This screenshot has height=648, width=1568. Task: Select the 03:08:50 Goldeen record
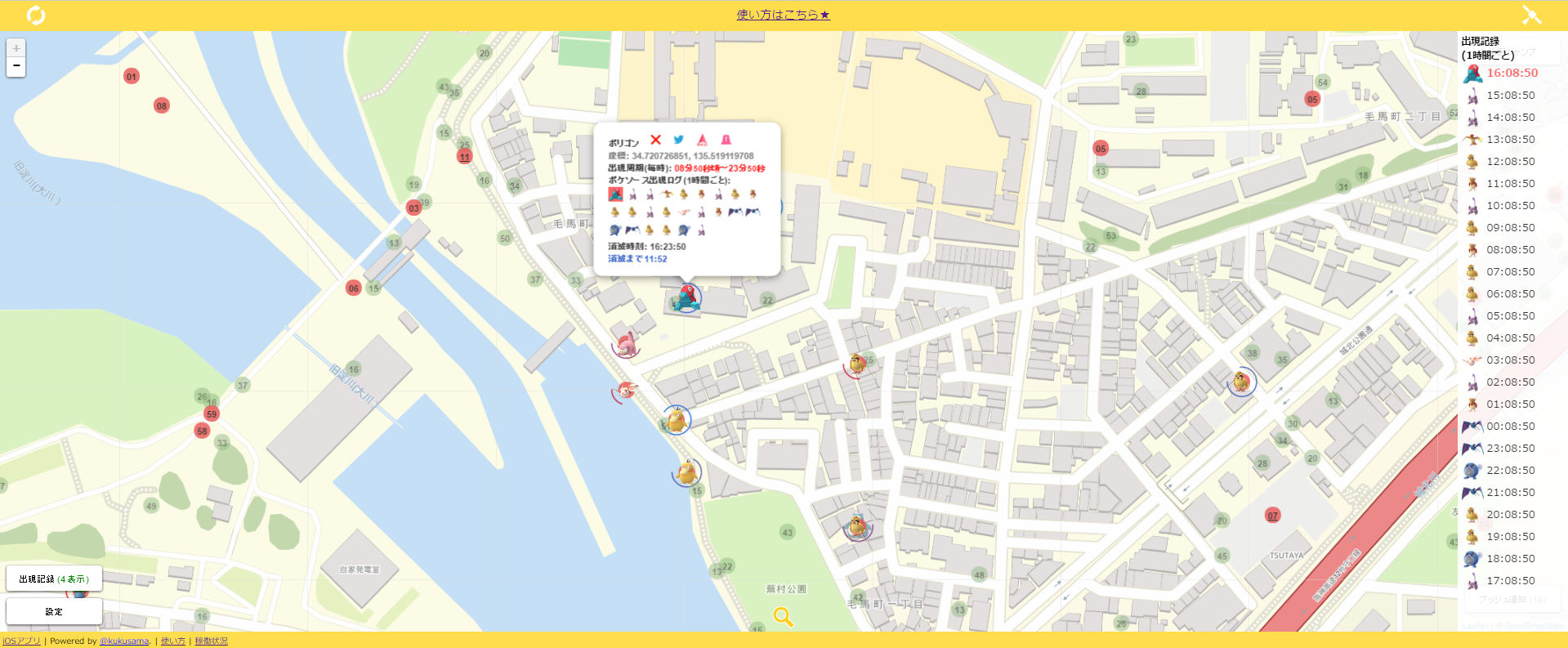tap(1501, 360)
